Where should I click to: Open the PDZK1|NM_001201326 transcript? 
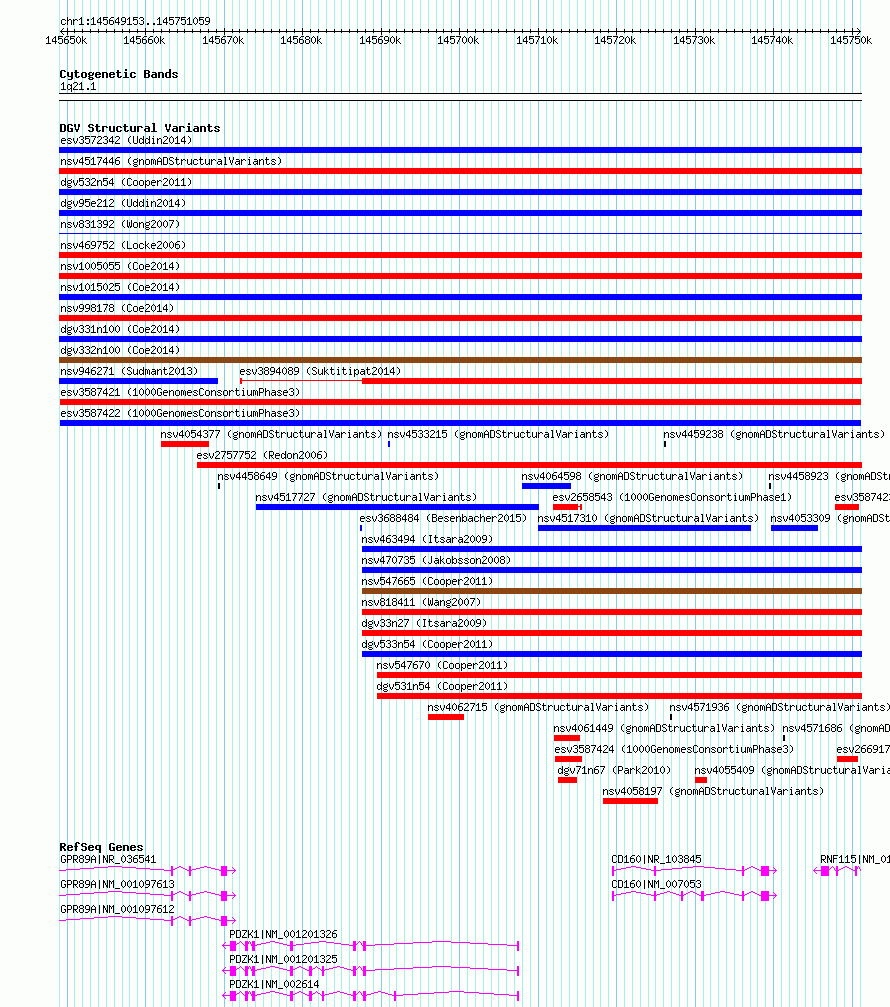click(x=283, y=934)
